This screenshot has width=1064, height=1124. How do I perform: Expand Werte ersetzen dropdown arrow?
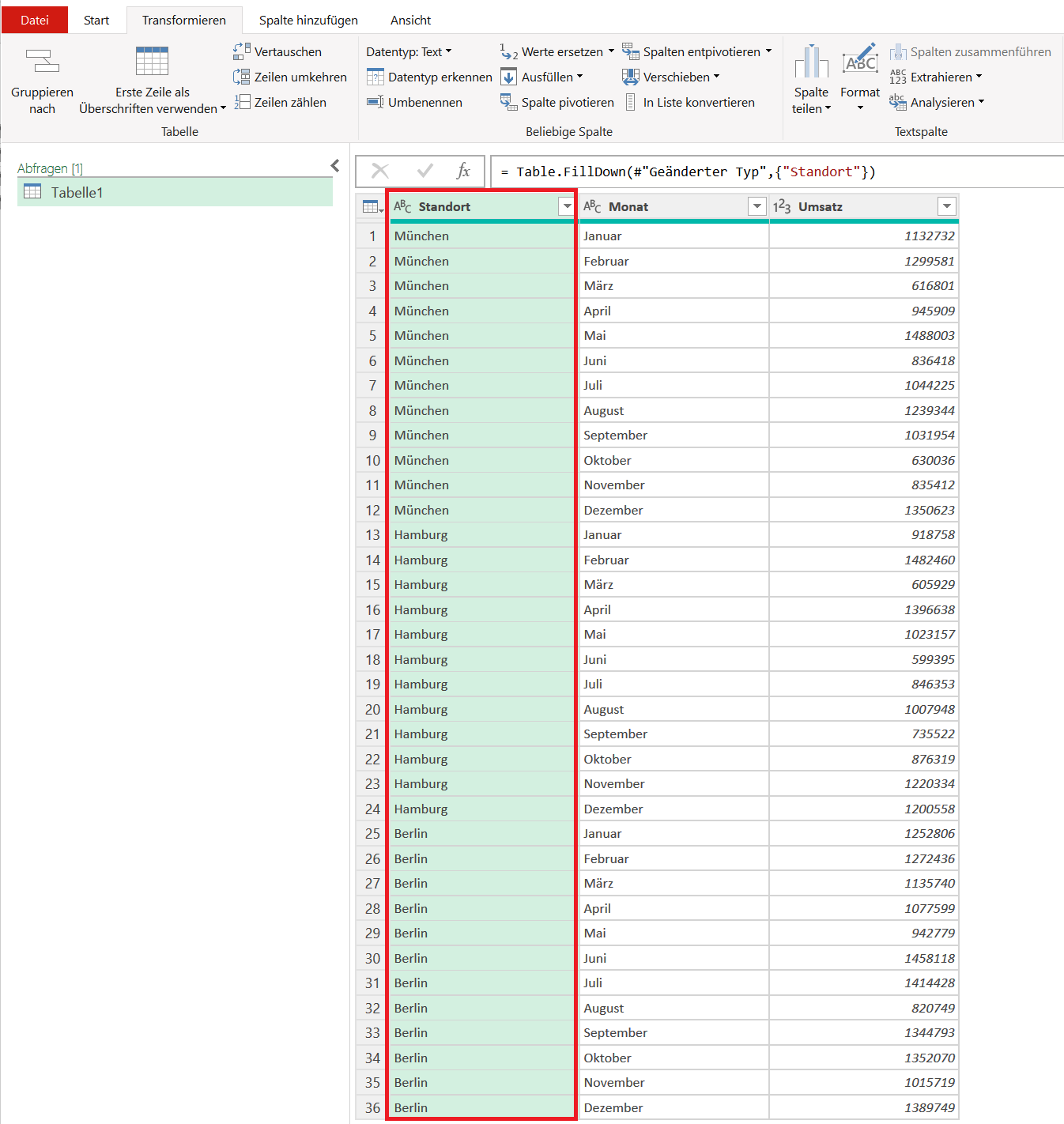[x=611, y=51]
